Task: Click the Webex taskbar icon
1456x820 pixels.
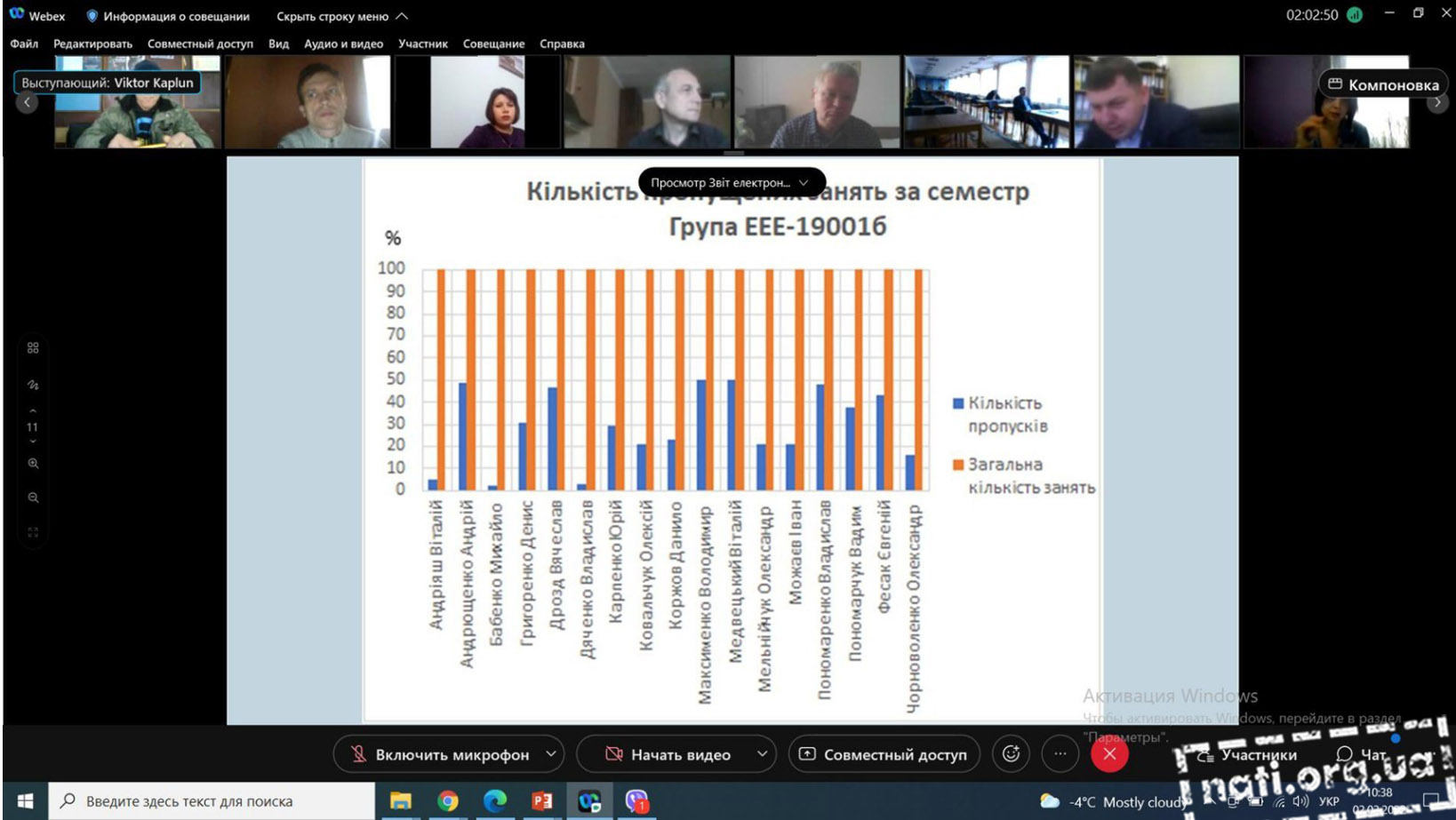Action: point(589,801)
